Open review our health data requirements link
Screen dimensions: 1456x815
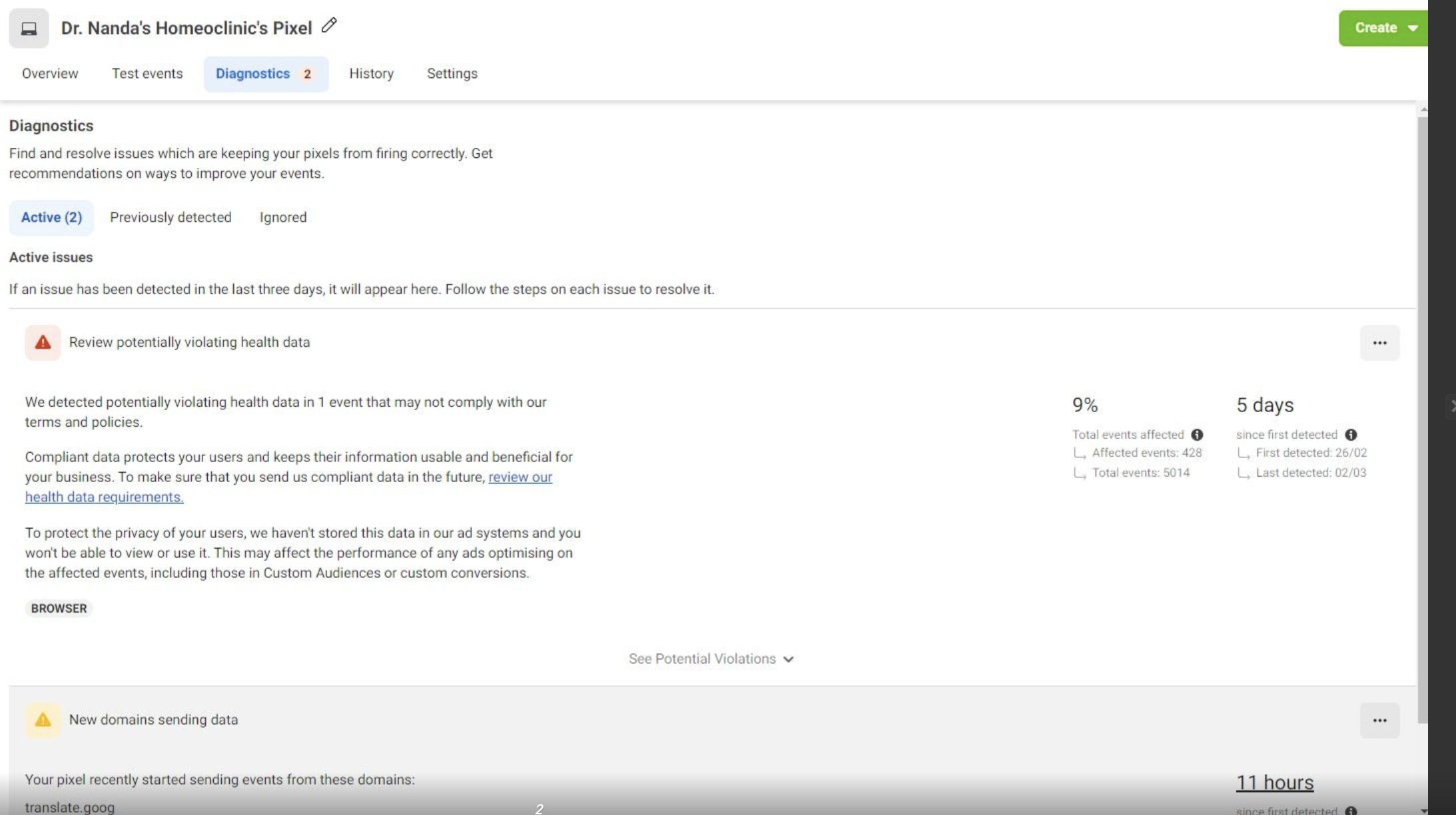(x=520, y=477)
